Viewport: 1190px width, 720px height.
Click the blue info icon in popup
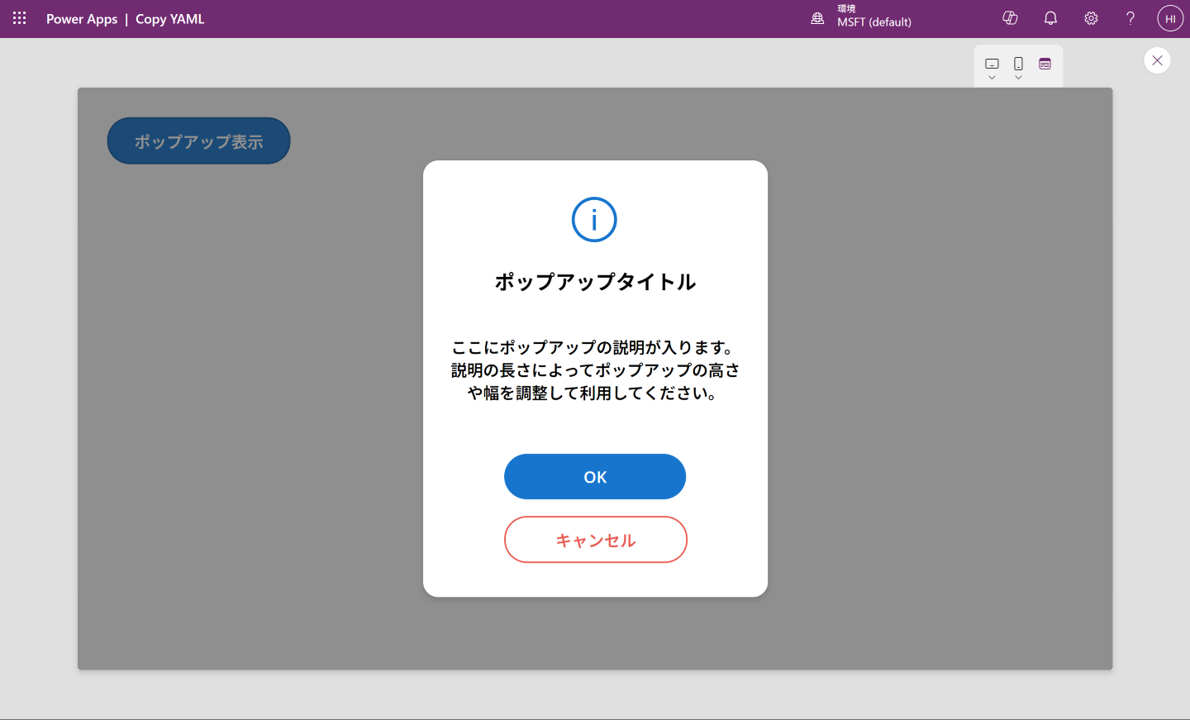594,219
